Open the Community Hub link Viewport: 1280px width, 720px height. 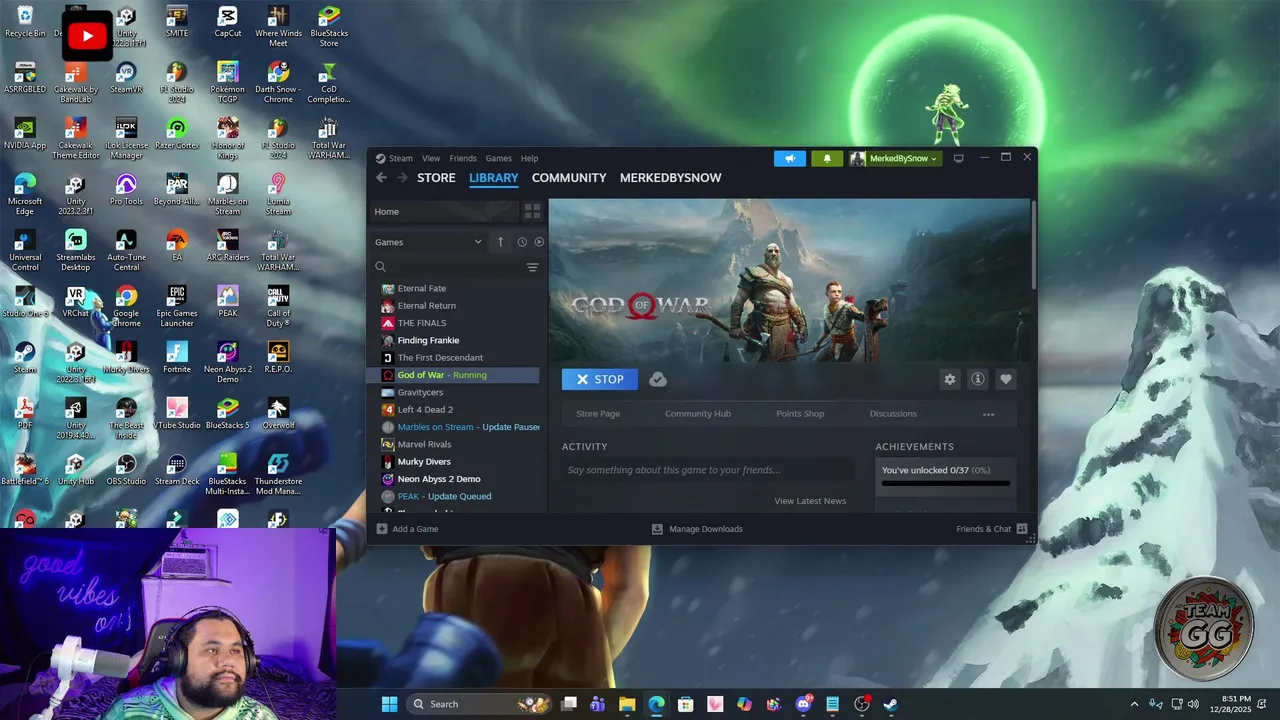pos(698,414)
